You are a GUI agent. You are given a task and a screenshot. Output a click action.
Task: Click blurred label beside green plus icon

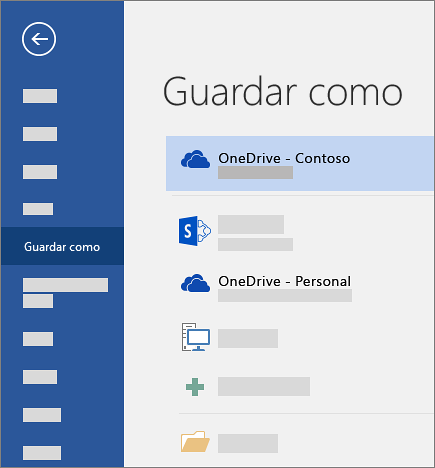(x=264, y=387)
